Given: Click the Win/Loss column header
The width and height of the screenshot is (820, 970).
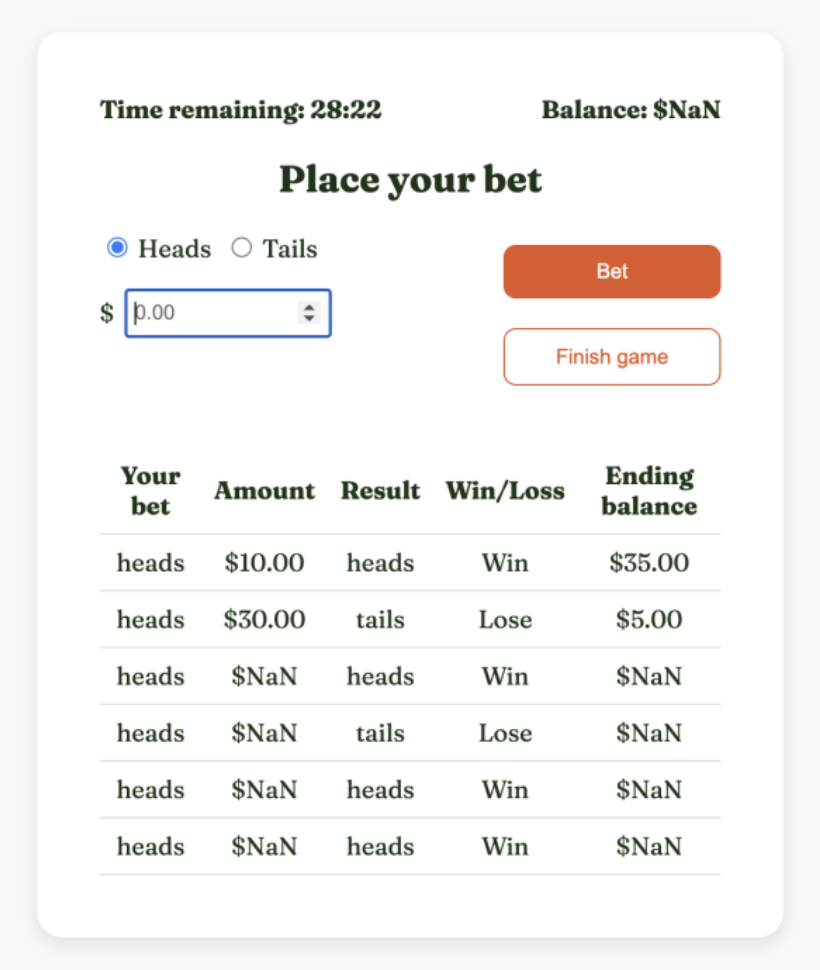Looking at the screenshot, I should pos(505,491).
